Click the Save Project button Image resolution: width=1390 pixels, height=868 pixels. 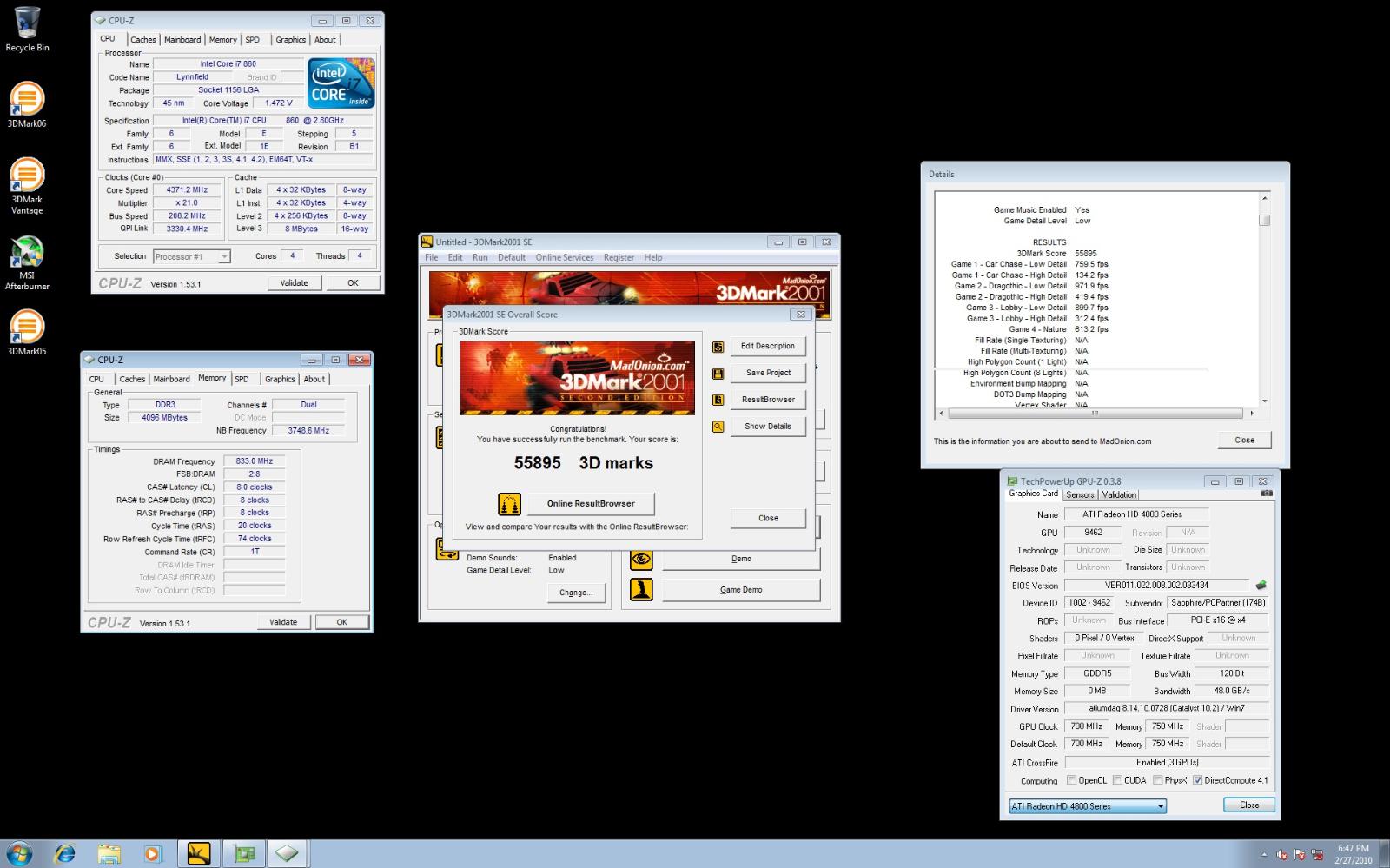[767, 373]
